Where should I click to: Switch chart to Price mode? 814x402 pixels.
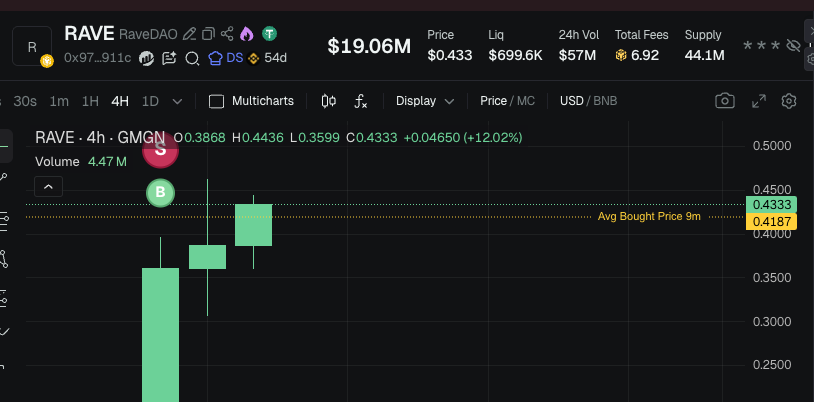click(493, 101)
